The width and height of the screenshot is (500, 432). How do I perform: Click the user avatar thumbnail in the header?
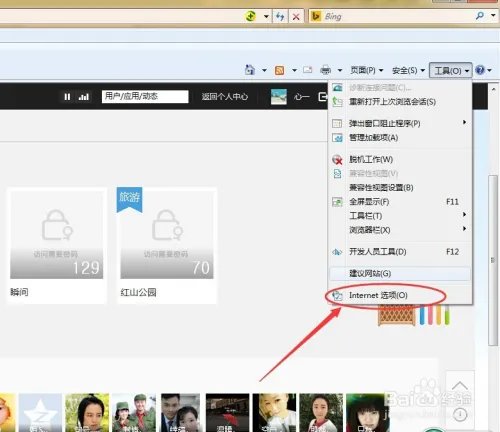[279, 97]
